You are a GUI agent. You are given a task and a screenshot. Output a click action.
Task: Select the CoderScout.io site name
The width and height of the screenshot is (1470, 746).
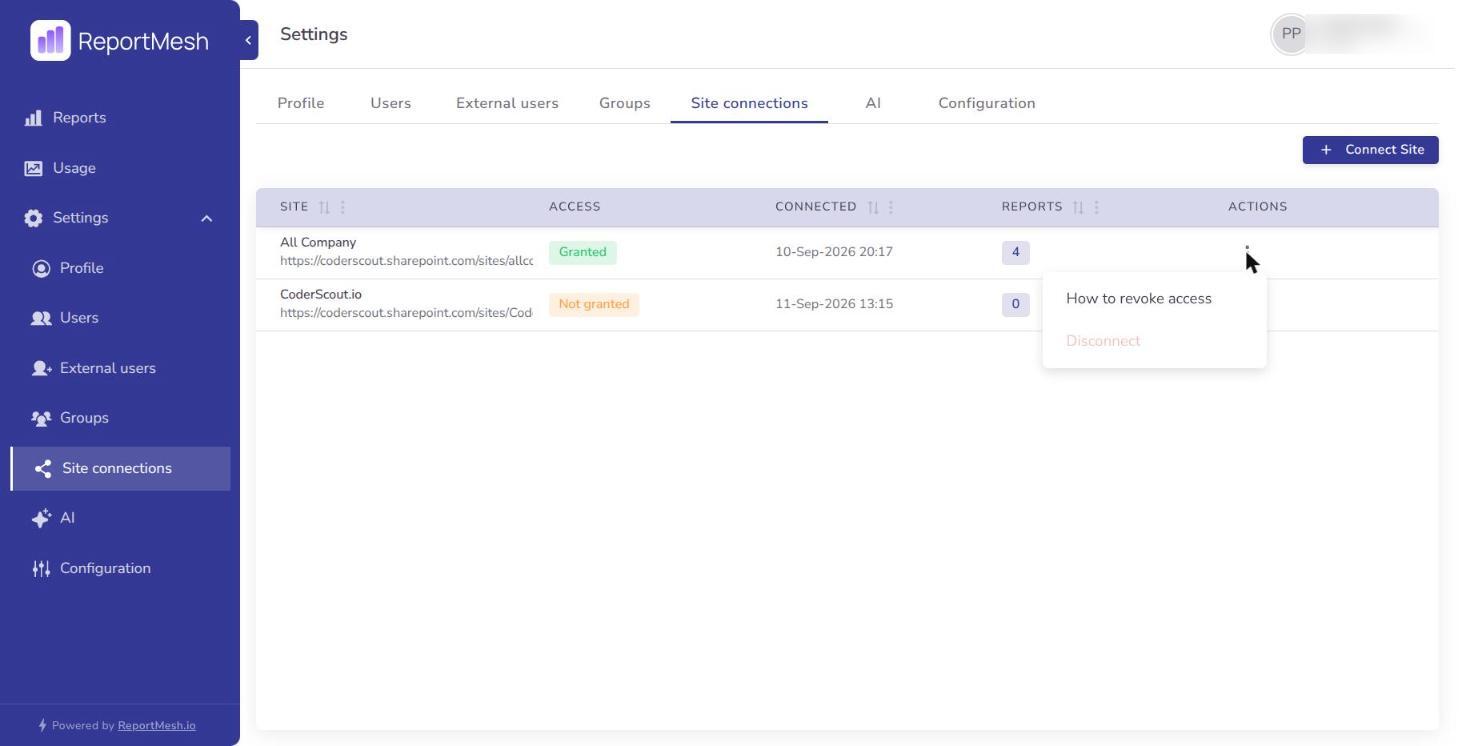click(321, 294)
